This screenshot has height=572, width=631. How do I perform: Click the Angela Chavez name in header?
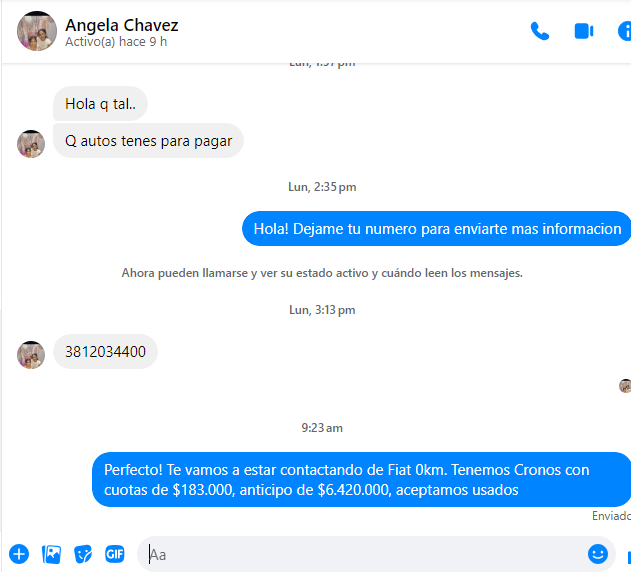[x=122, y=25]
